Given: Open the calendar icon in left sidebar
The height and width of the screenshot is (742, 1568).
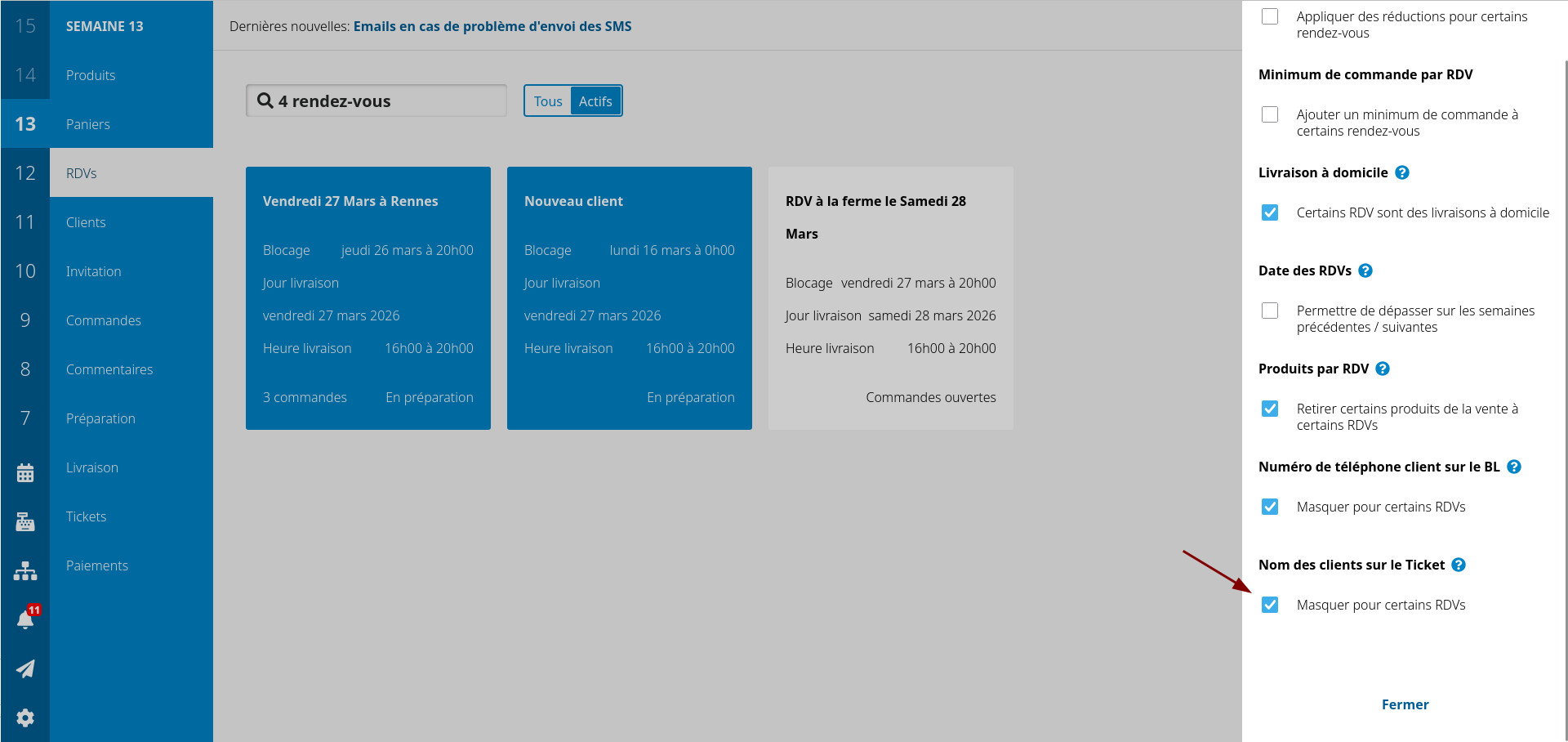Looking at the screenshot, I should point(25,472).
